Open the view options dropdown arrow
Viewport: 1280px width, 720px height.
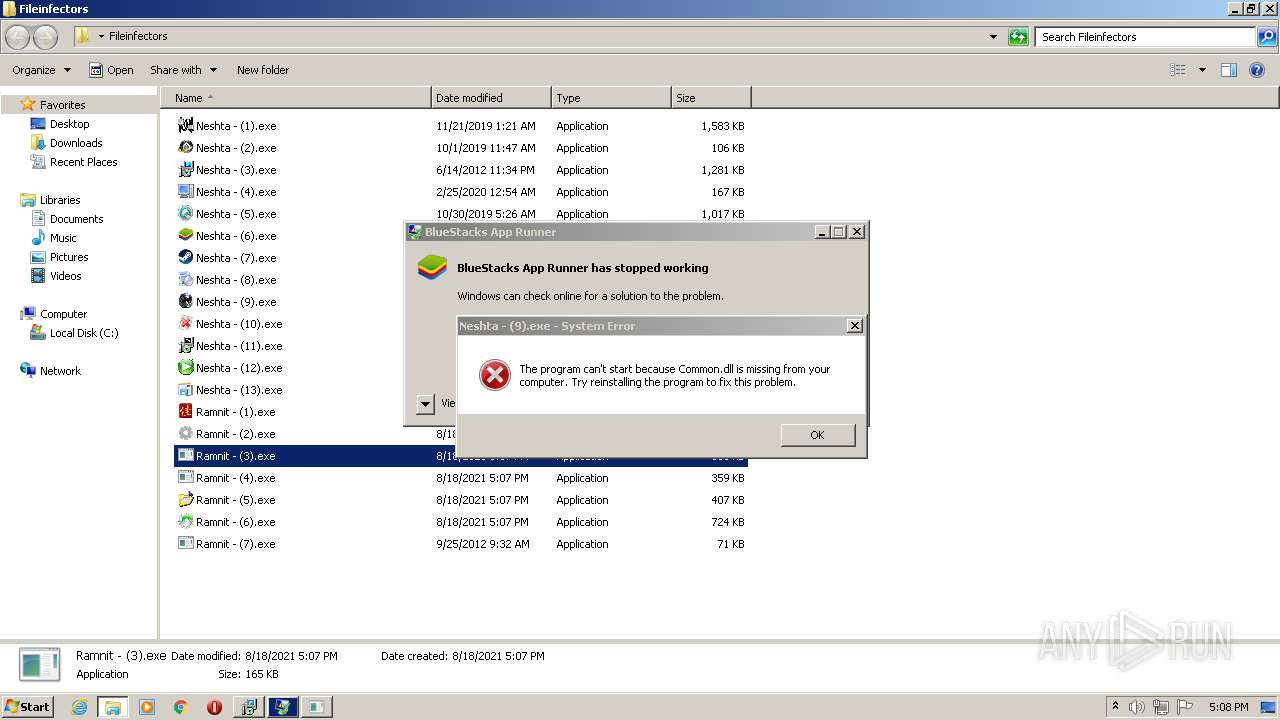click(x=1202, y=70)
